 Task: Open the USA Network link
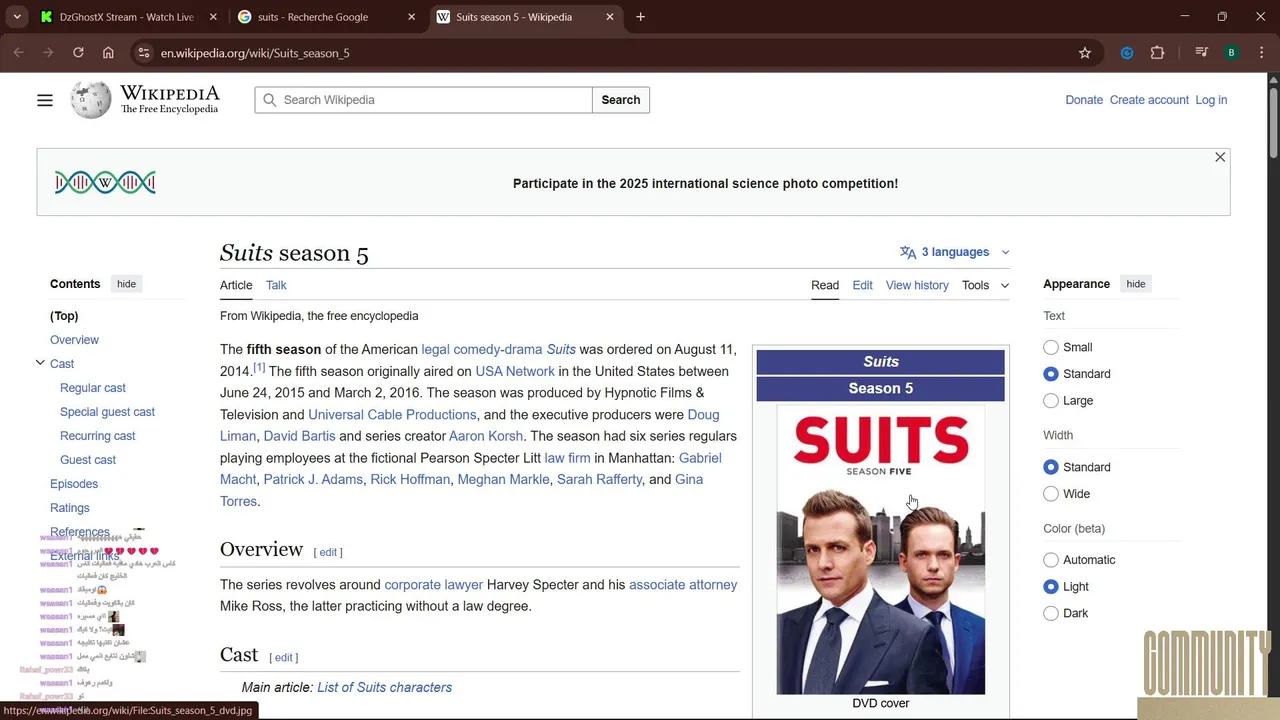tap(515, 371)
